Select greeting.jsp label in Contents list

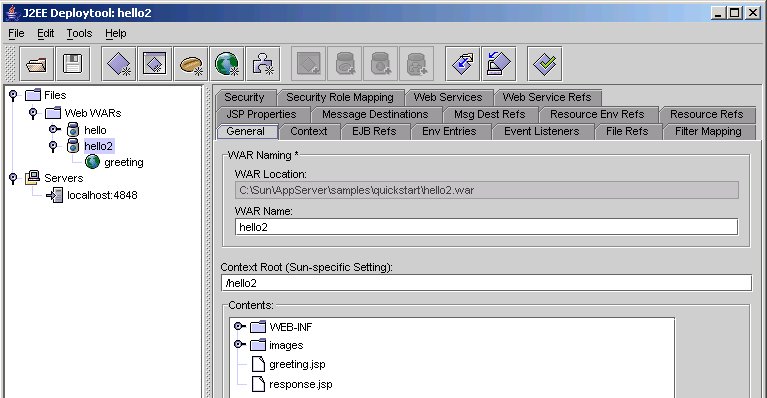tap(297, 364)
